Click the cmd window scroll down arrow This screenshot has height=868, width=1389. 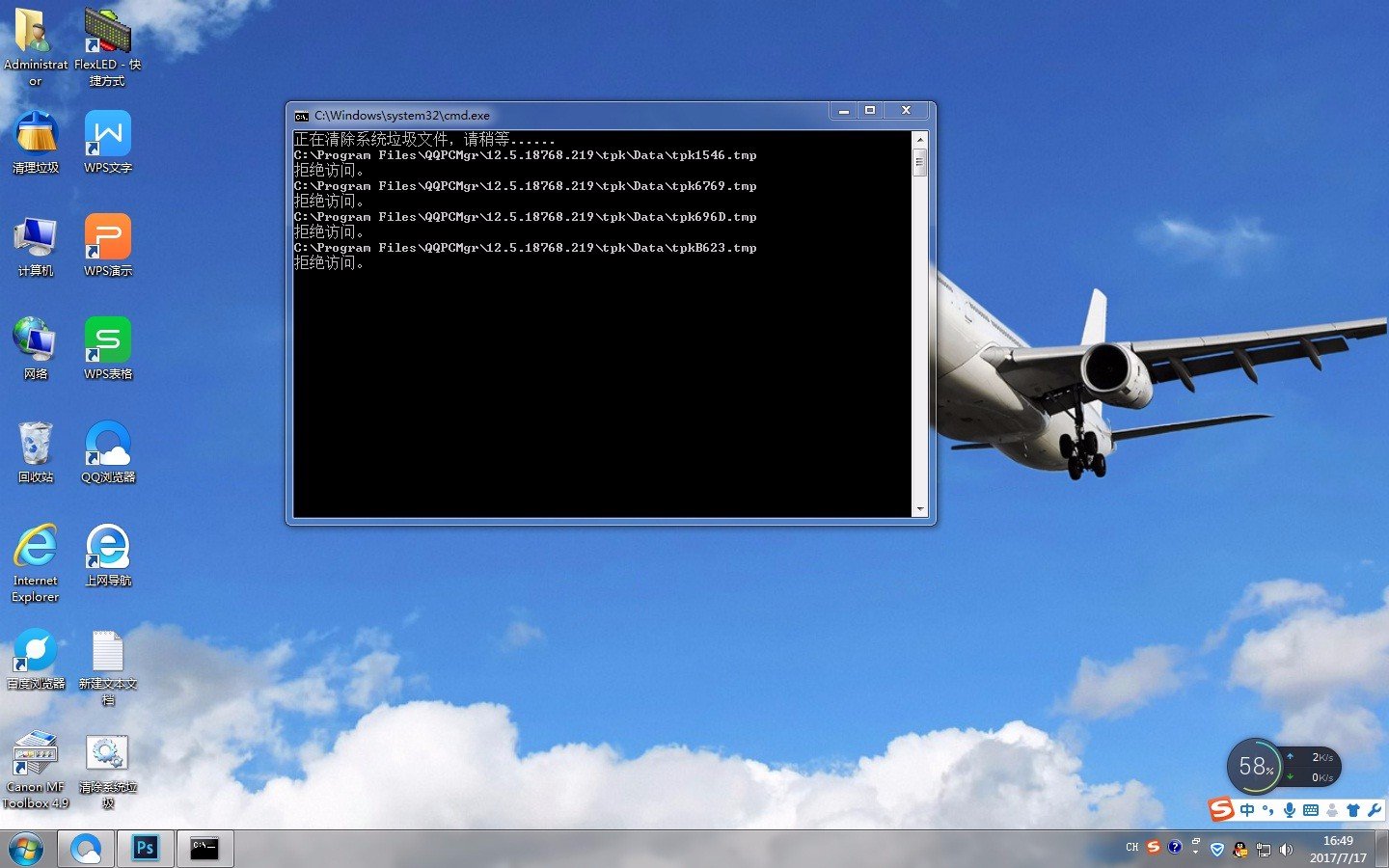(920, 509)
